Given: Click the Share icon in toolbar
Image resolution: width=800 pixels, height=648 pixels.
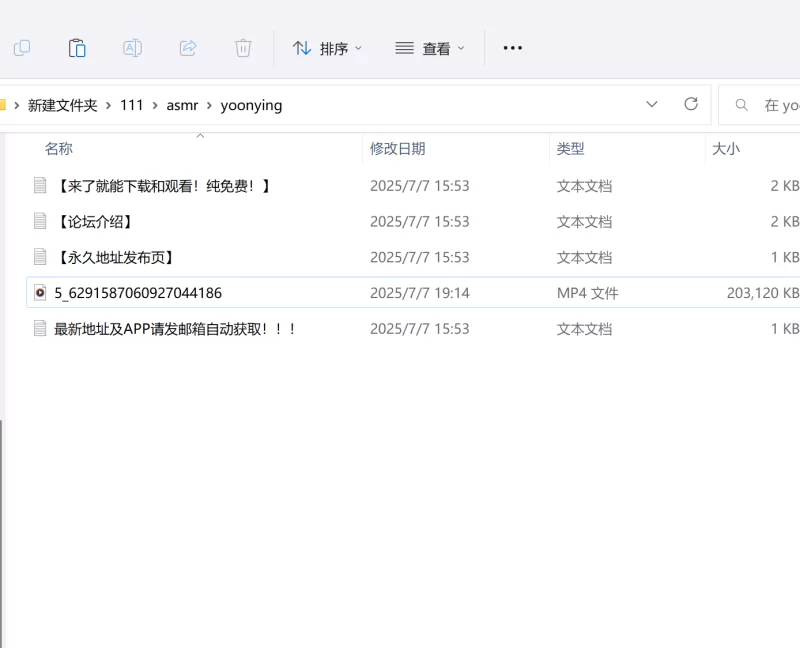Looking at the screenshot, I should pyautogui.click(x=188, y=48).
